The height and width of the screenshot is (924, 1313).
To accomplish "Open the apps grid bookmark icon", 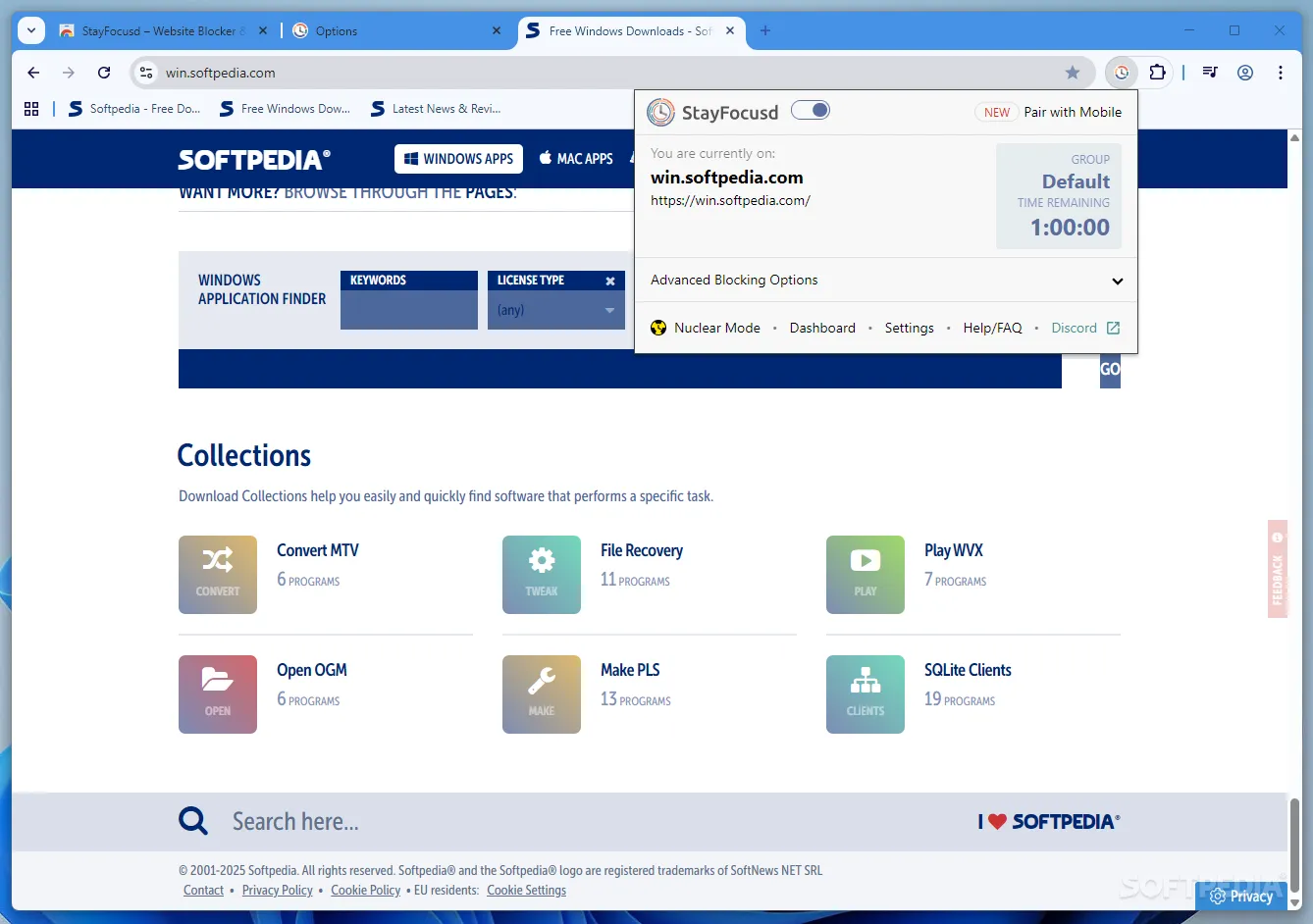I will (31, 109).
